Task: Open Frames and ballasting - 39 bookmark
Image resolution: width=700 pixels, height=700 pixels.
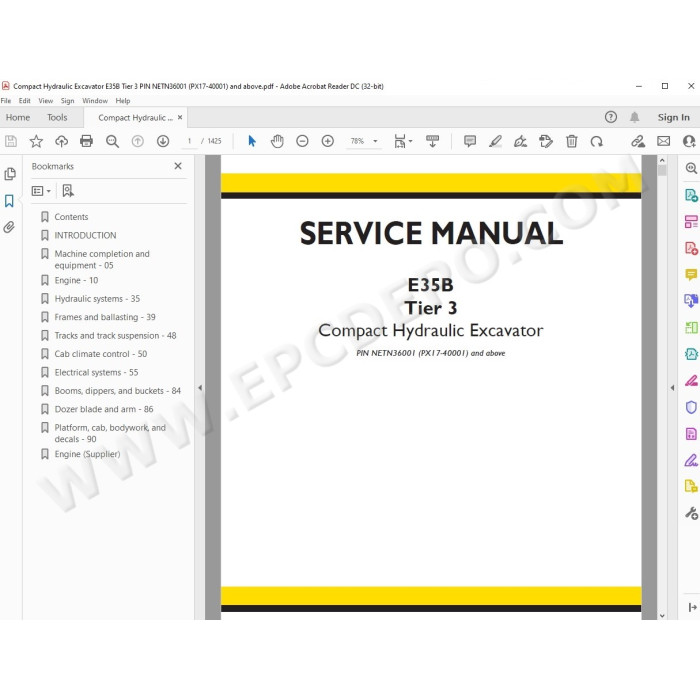Action: (104, 317)
